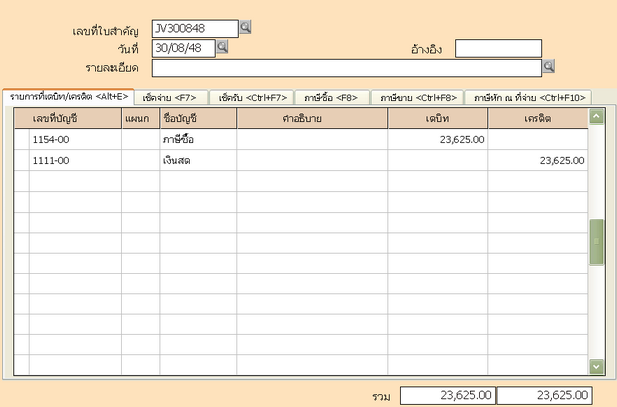Select the เงินสด account name cell
The height and width of the screenshot is (407, 617).
click(198, 160)
